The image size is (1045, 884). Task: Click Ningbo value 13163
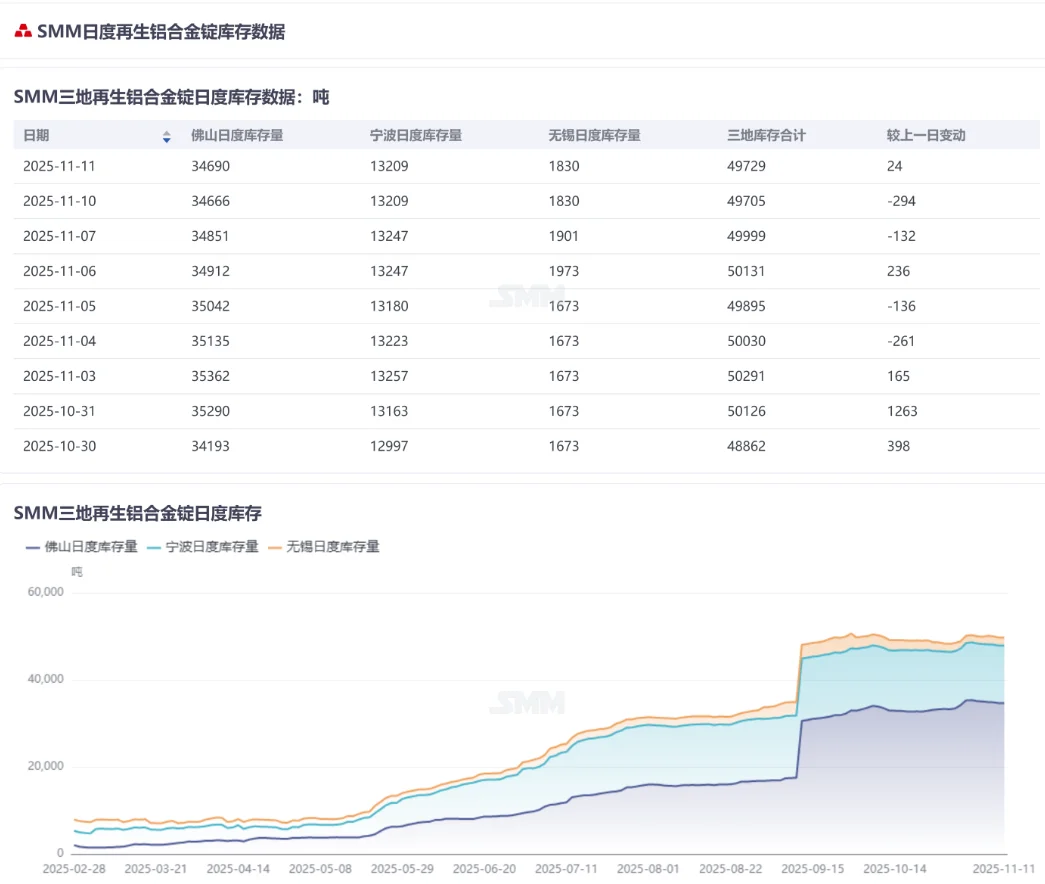pyautogui.click(x=389, y=411)
